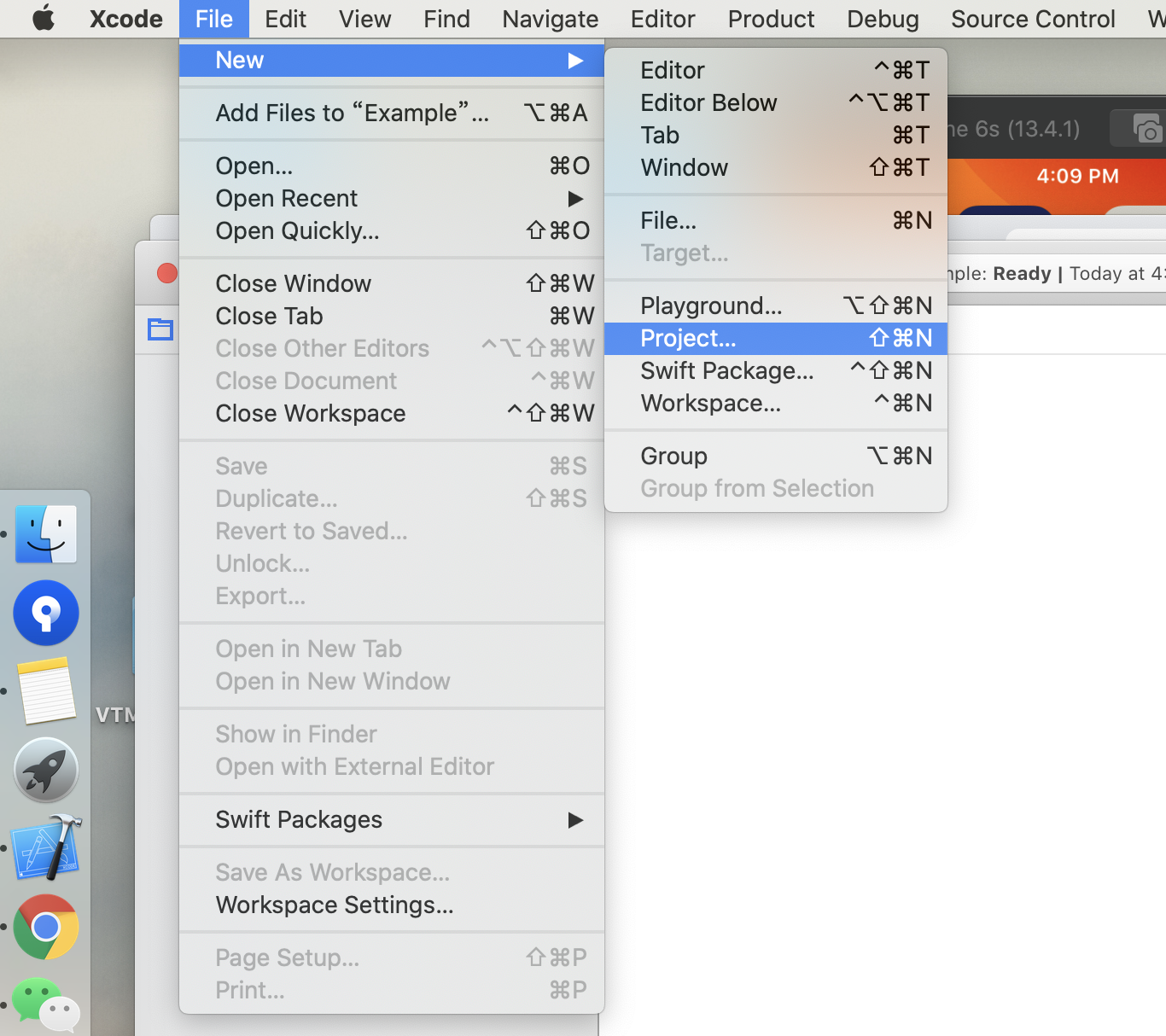Open Launchpad rocket icon in Dock
The width and height of the screenshot is (1166, 1036).
coord(46,770)
